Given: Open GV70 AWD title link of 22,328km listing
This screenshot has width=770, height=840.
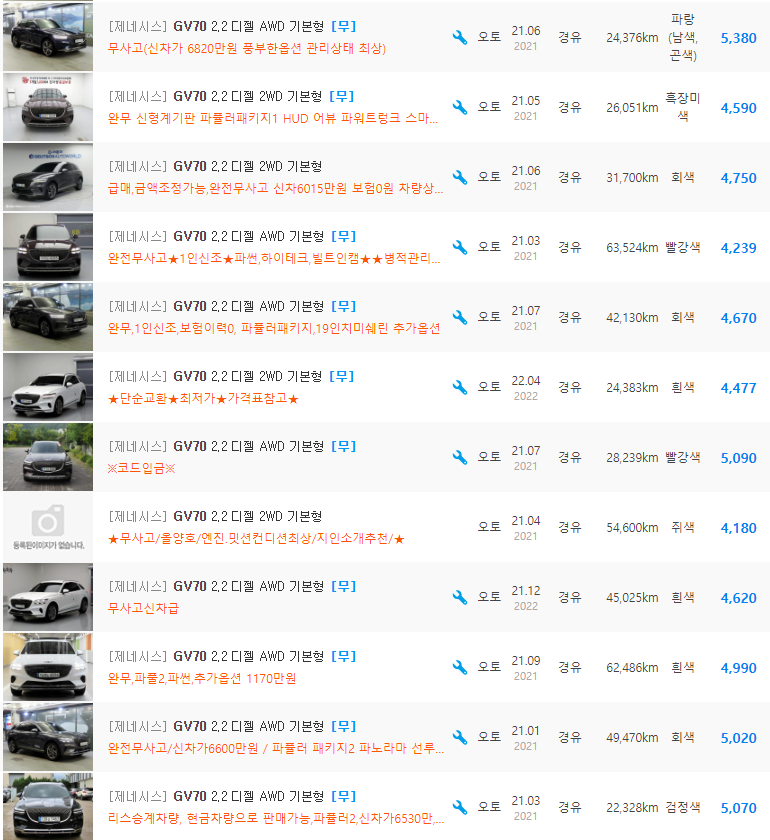Looking at the screenshot, I should point(233,797).
